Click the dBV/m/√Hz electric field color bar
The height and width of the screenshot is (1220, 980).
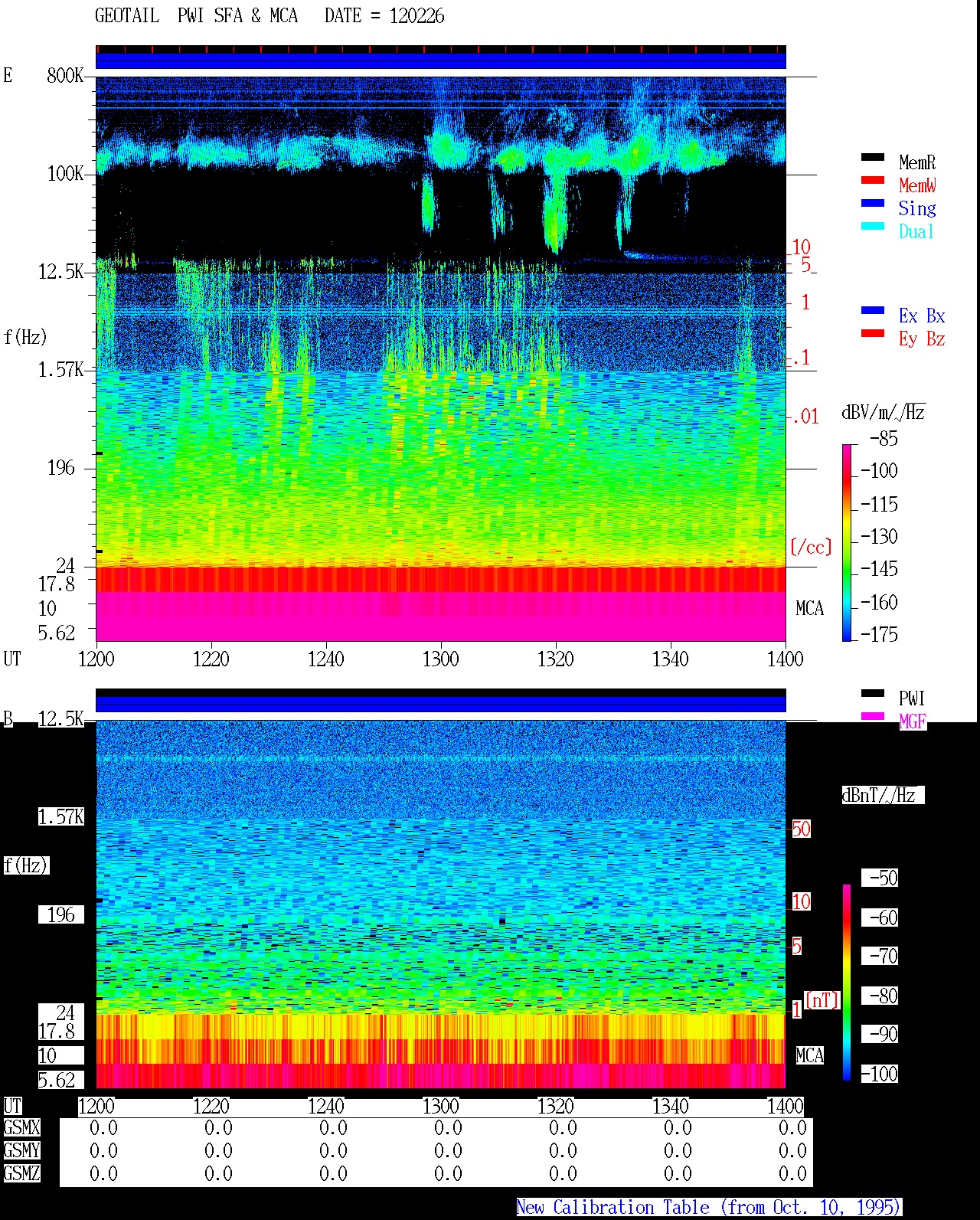pos(846,542)
